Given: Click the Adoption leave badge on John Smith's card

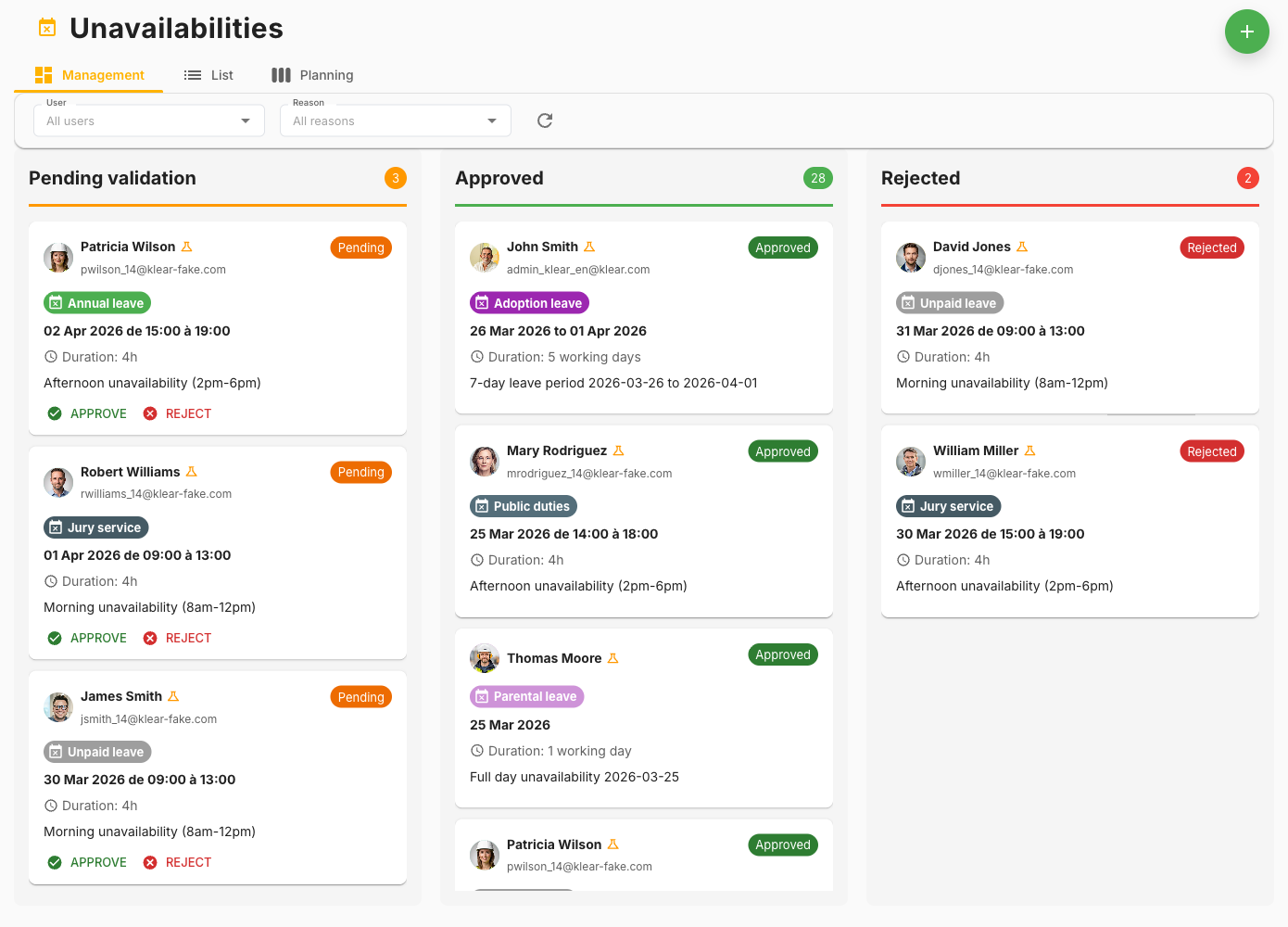Looking at the screenshot, I should coord(529,302).
